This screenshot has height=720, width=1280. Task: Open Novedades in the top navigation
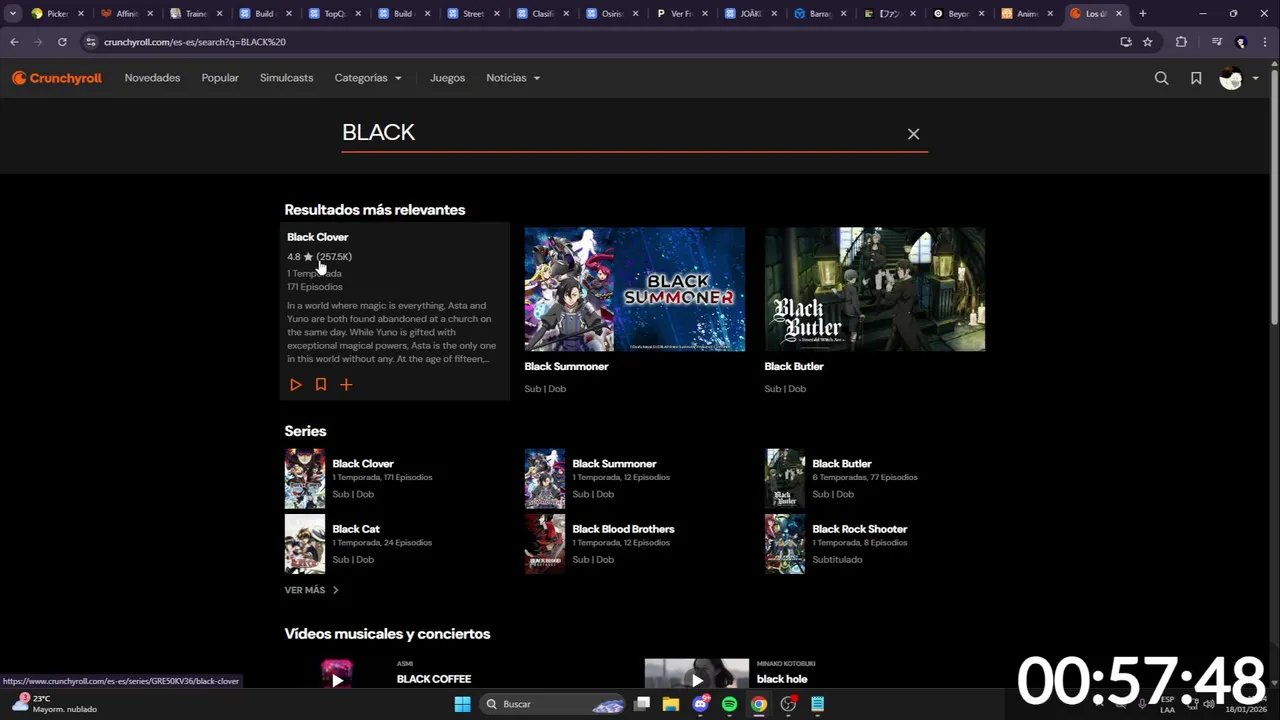pos(152,78)
